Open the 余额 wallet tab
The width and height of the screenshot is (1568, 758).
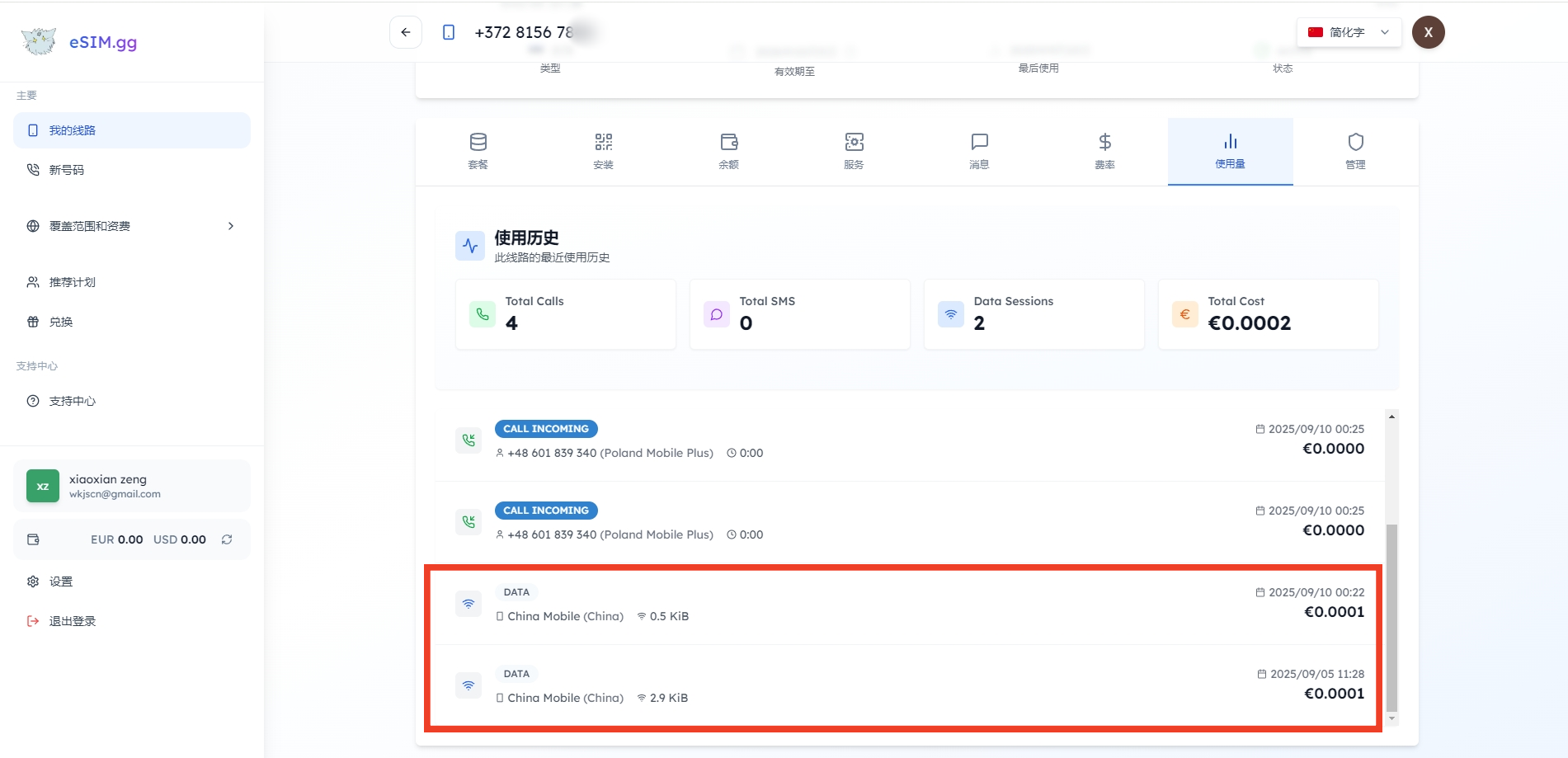pos(728,152)
